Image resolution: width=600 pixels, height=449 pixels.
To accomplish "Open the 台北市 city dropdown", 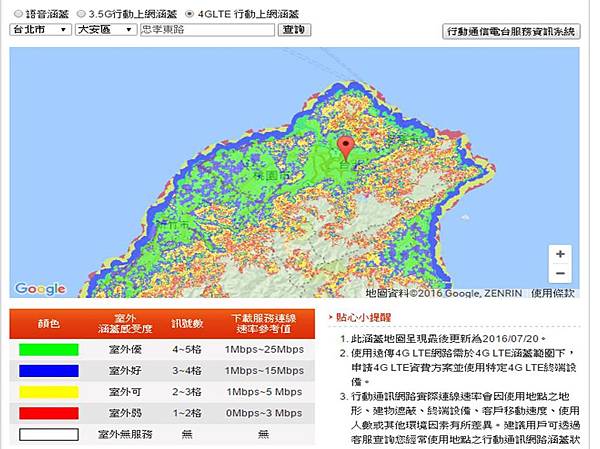I will click(40, 30).
